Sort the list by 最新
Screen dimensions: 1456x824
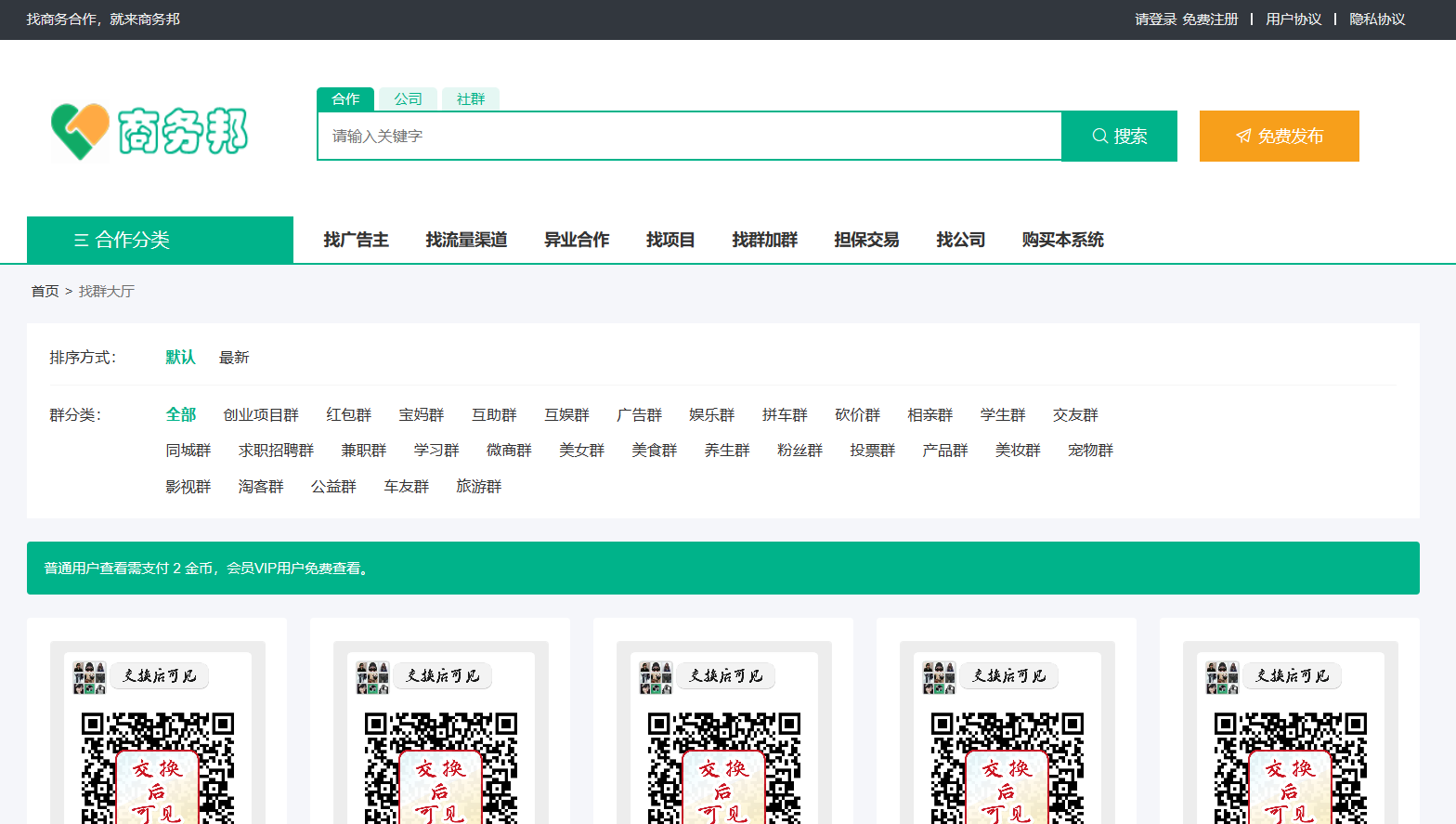pyautogui.click(x=234, y=358)
